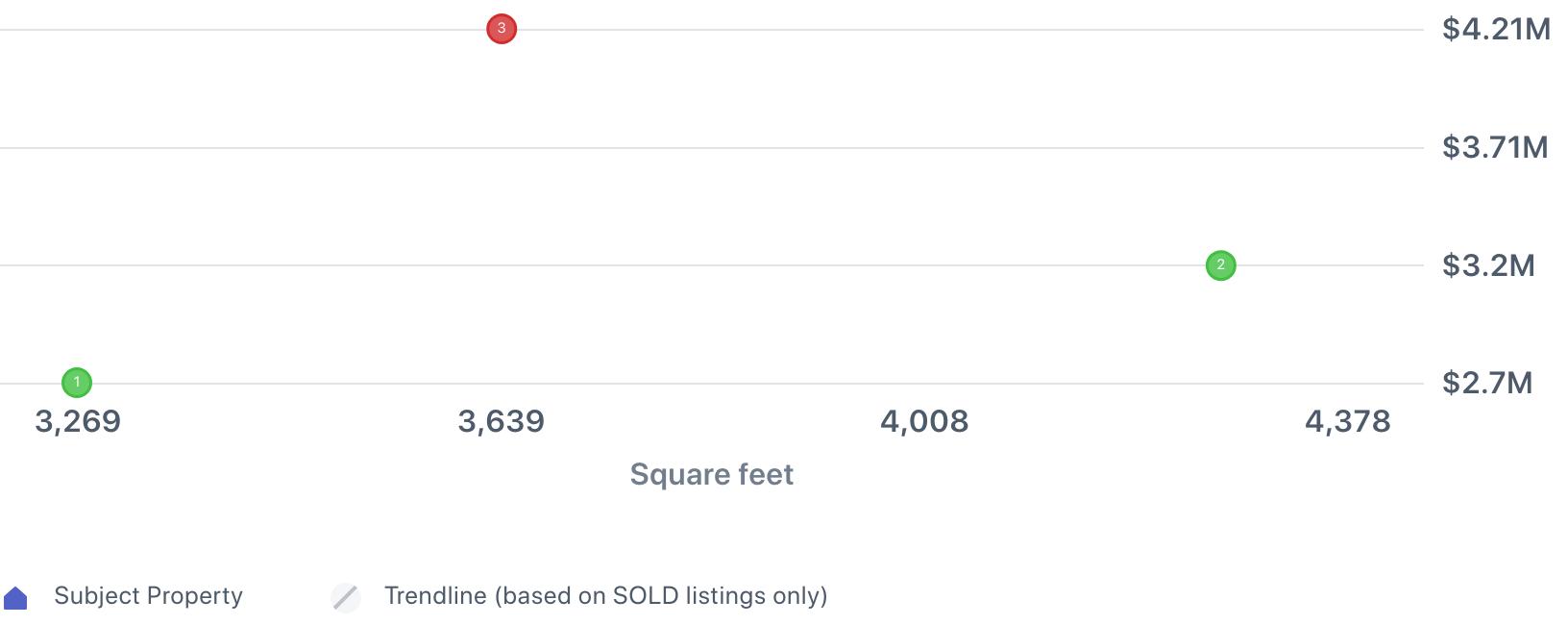Click the horizontal gridline at $3.71M level
Screen dimensions: 1568x625
711,148
